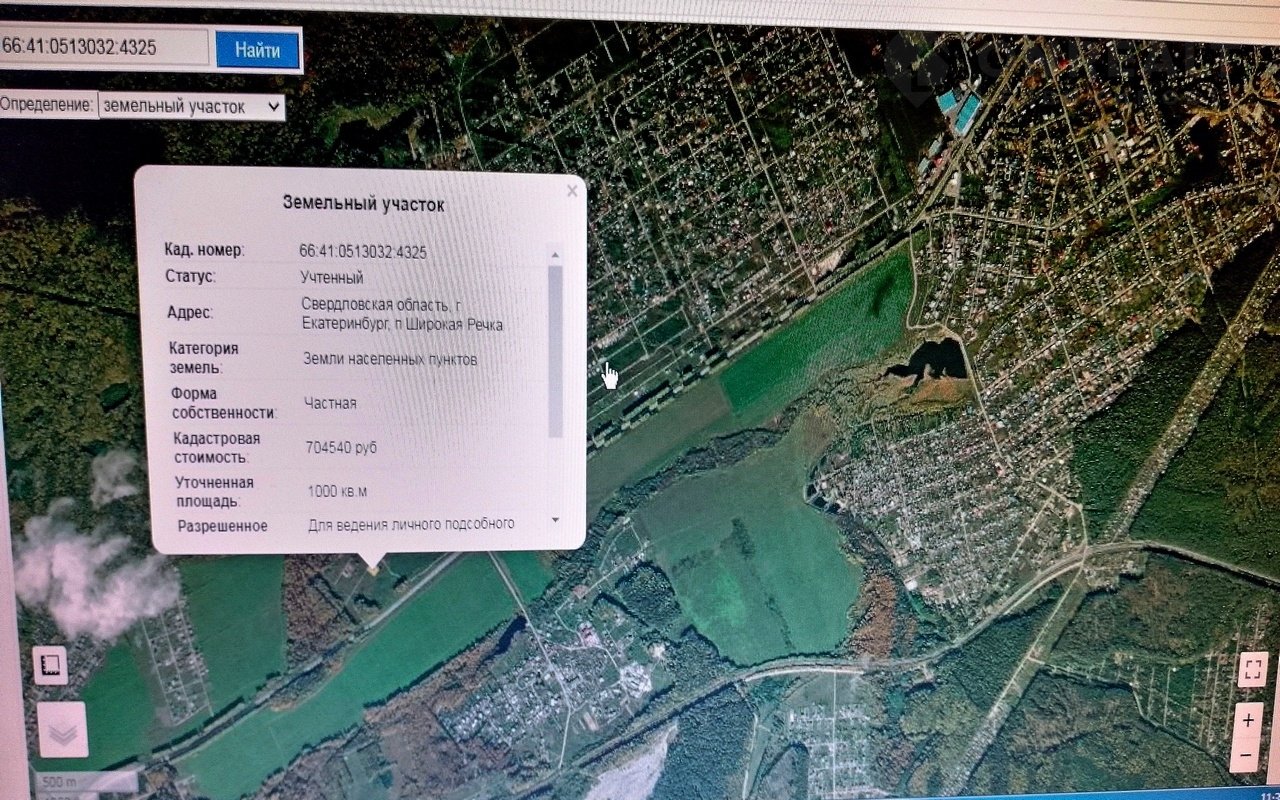The image size is (1280, 800).
Task: Open the map layers panel
Action: pos(62,731)
